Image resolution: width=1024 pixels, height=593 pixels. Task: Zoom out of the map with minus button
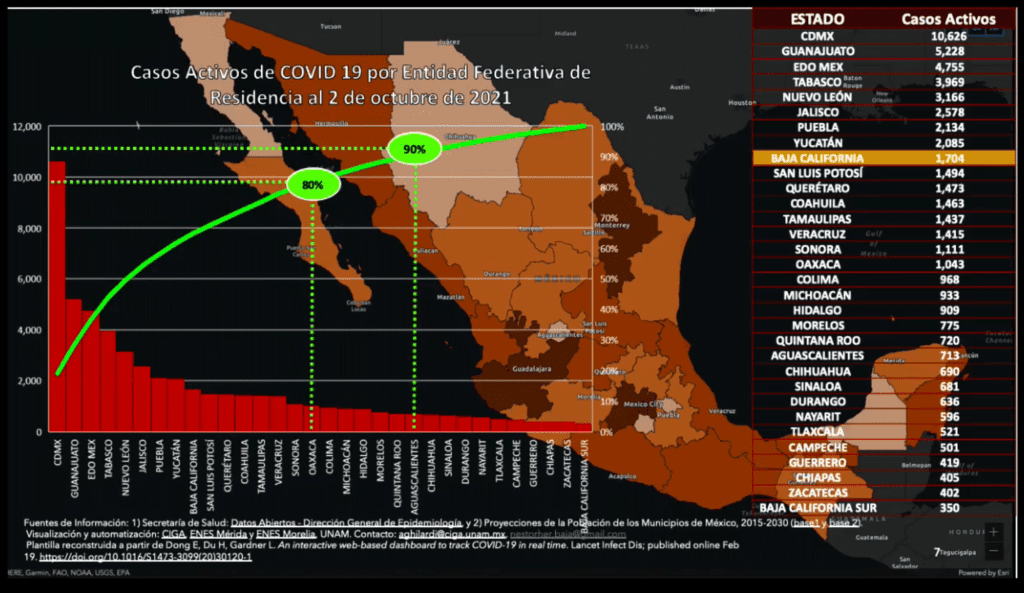993,551
